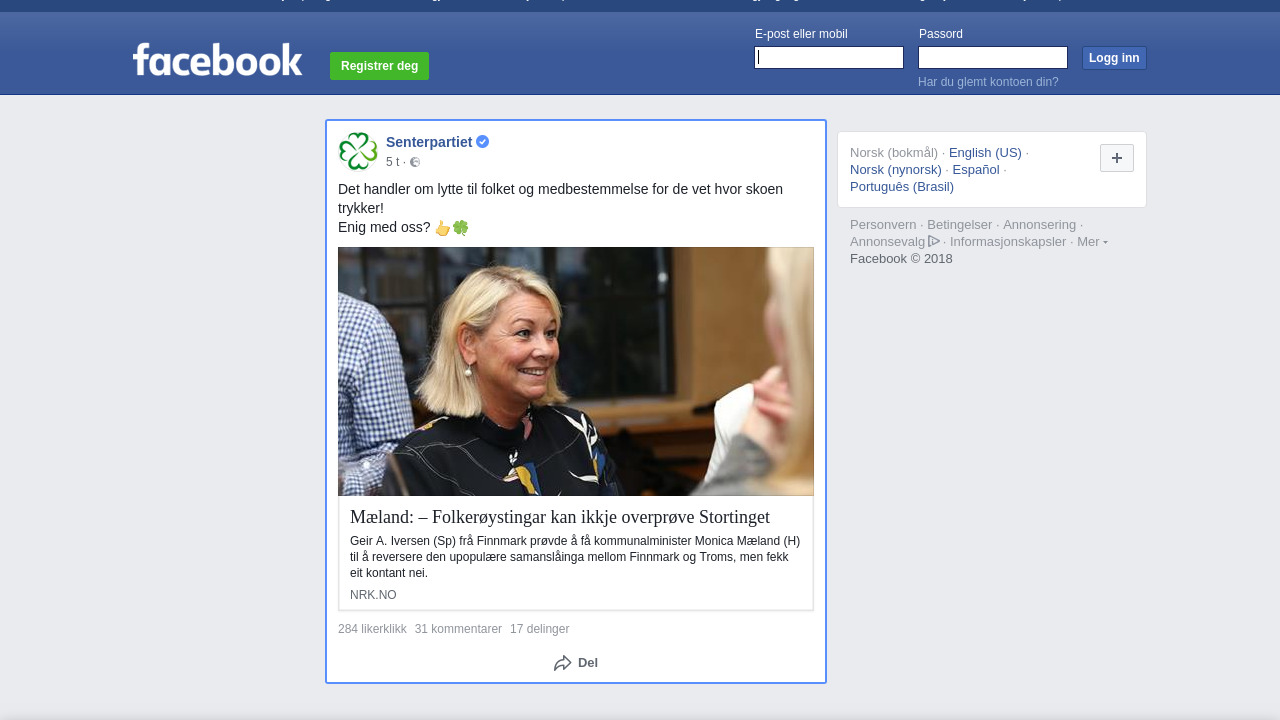Open the Betingelser footer link
1280x720 pixels.
(x=959, y=225)
